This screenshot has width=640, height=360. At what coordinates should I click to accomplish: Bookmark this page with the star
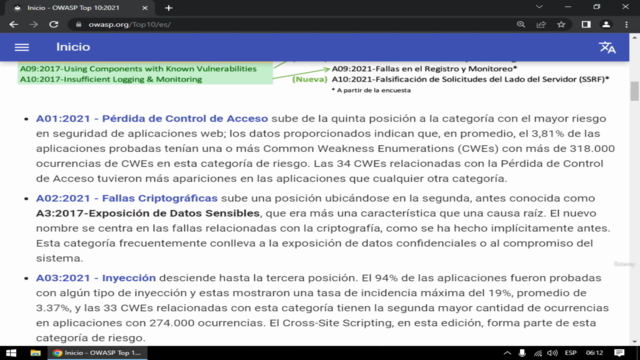click(x=561, y=24)
